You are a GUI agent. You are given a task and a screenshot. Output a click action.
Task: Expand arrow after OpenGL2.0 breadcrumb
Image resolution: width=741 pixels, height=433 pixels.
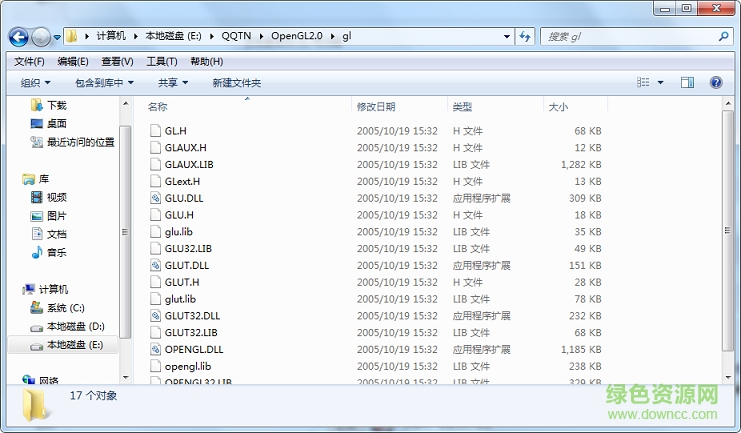click(333, 36)
